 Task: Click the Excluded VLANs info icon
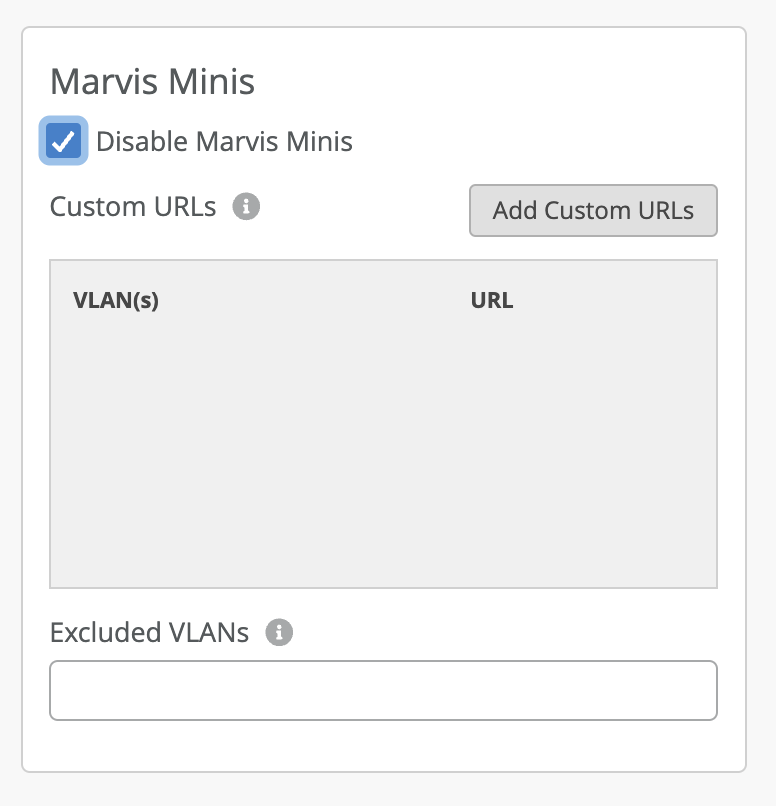pyautogui.click(x=279, y=632)
